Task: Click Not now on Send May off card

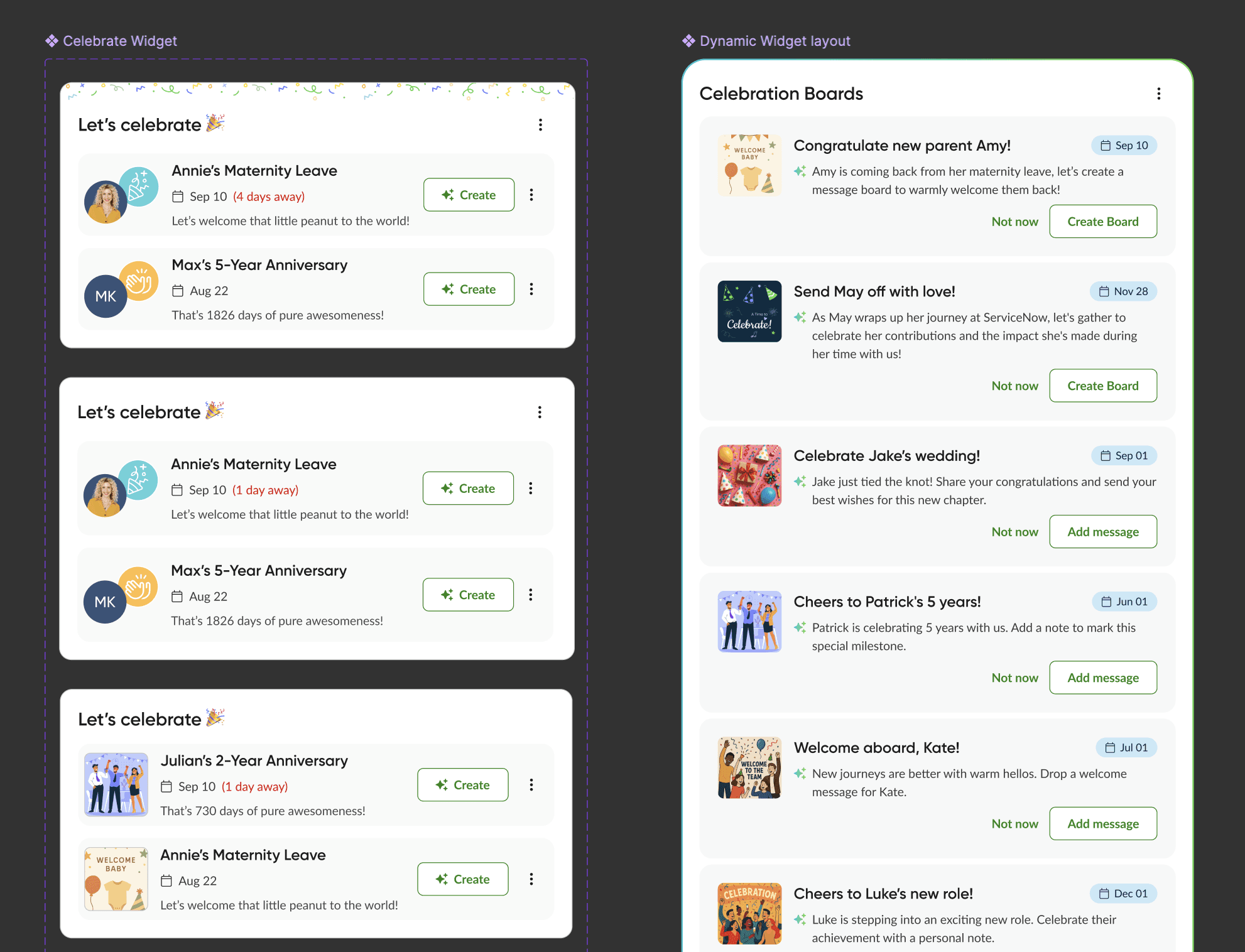Action: pos(1014,386)
